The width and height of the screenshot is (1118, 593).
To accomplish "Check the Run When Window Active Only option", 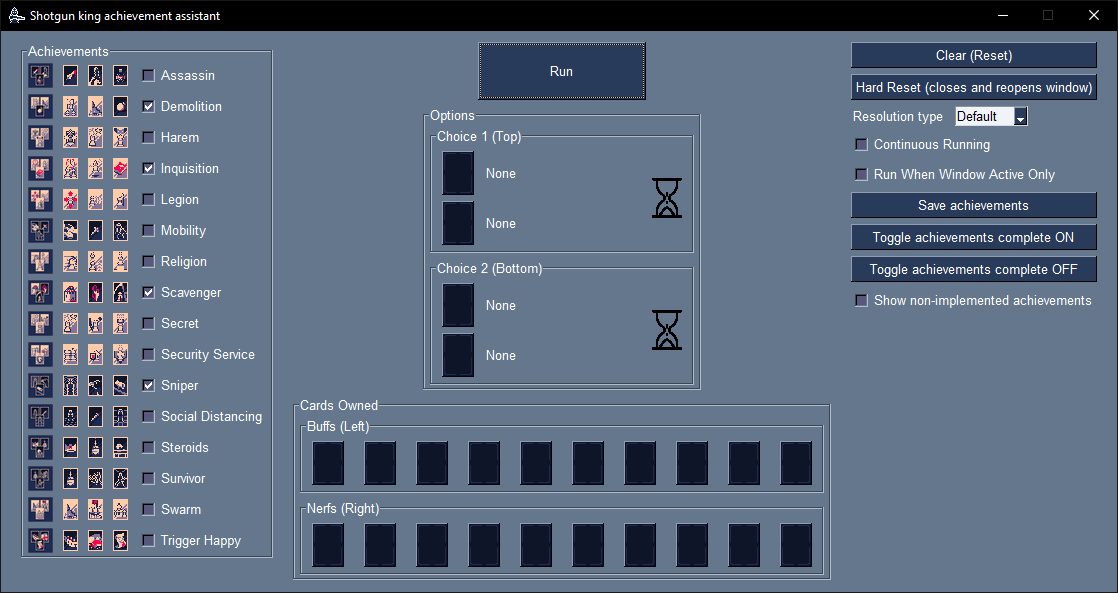I will 861,174.
